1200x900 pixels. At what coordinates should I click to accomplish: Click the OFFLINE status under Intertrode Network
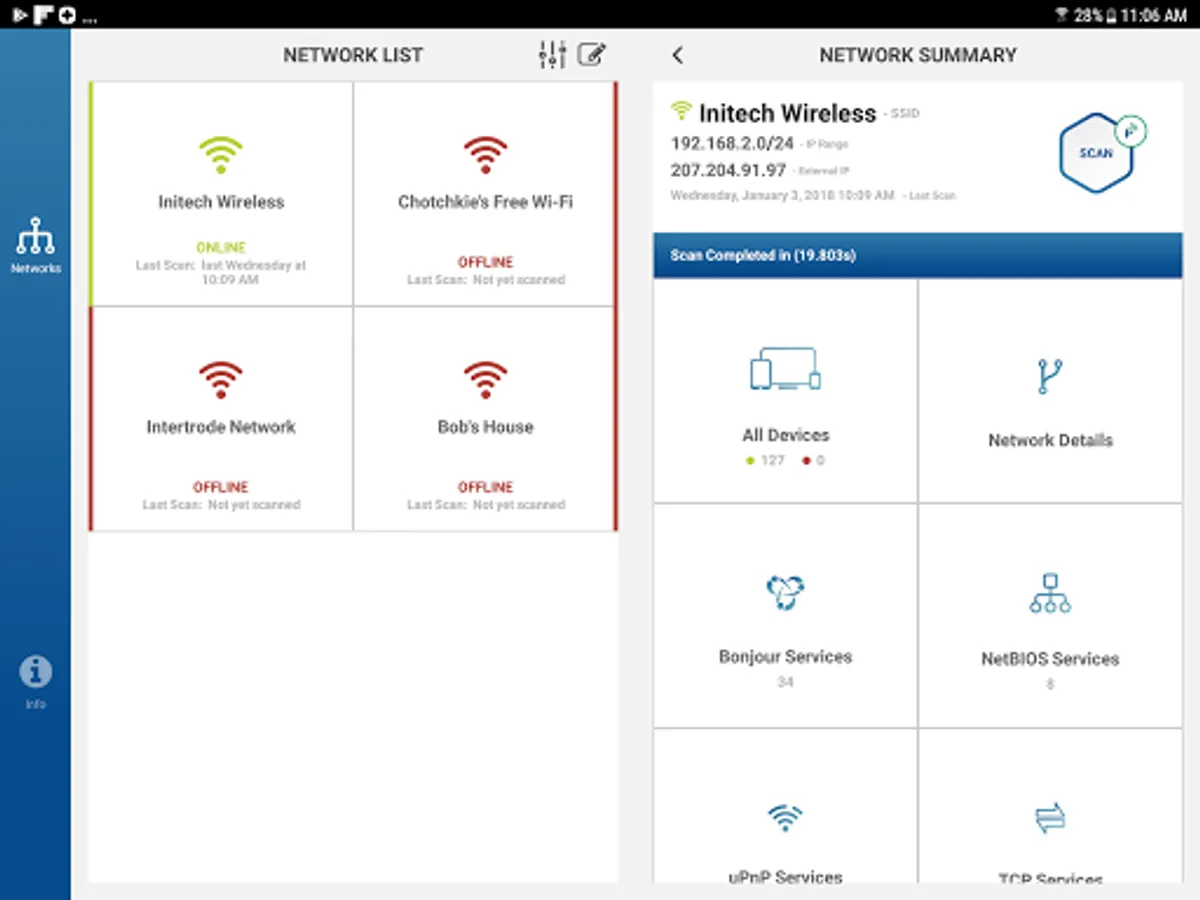tap(221, 487)
